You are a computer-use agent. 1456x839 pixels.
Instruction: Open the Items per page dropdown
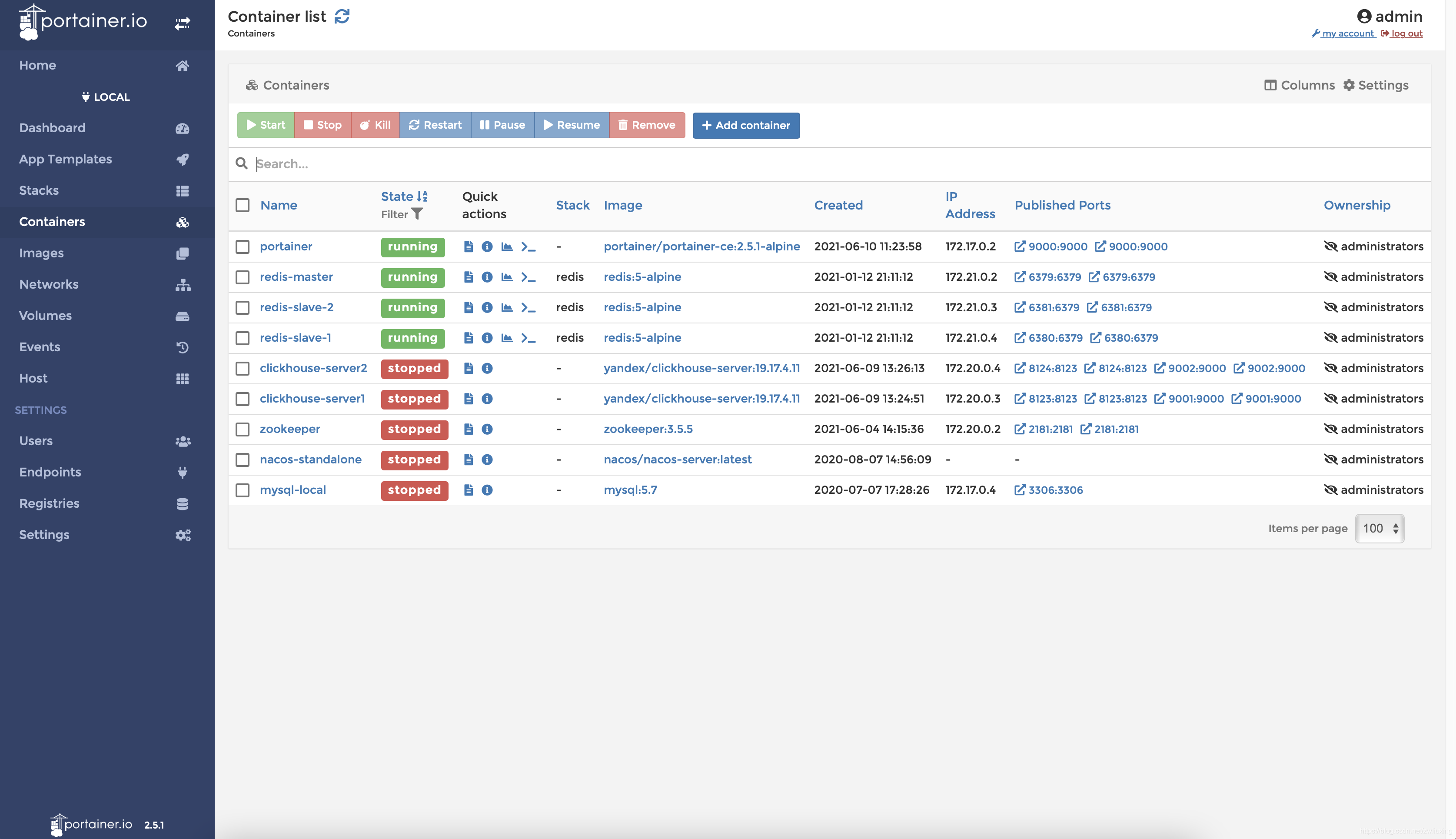[1380, 529]
